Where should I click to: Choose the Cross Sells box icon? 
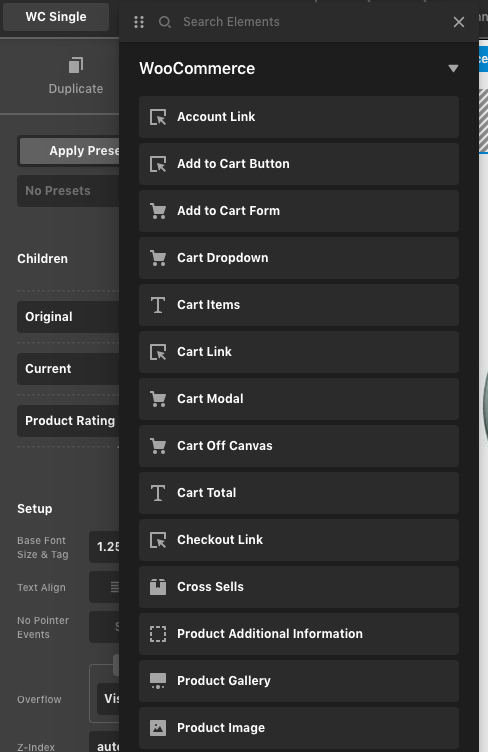[x=158, y=587]
